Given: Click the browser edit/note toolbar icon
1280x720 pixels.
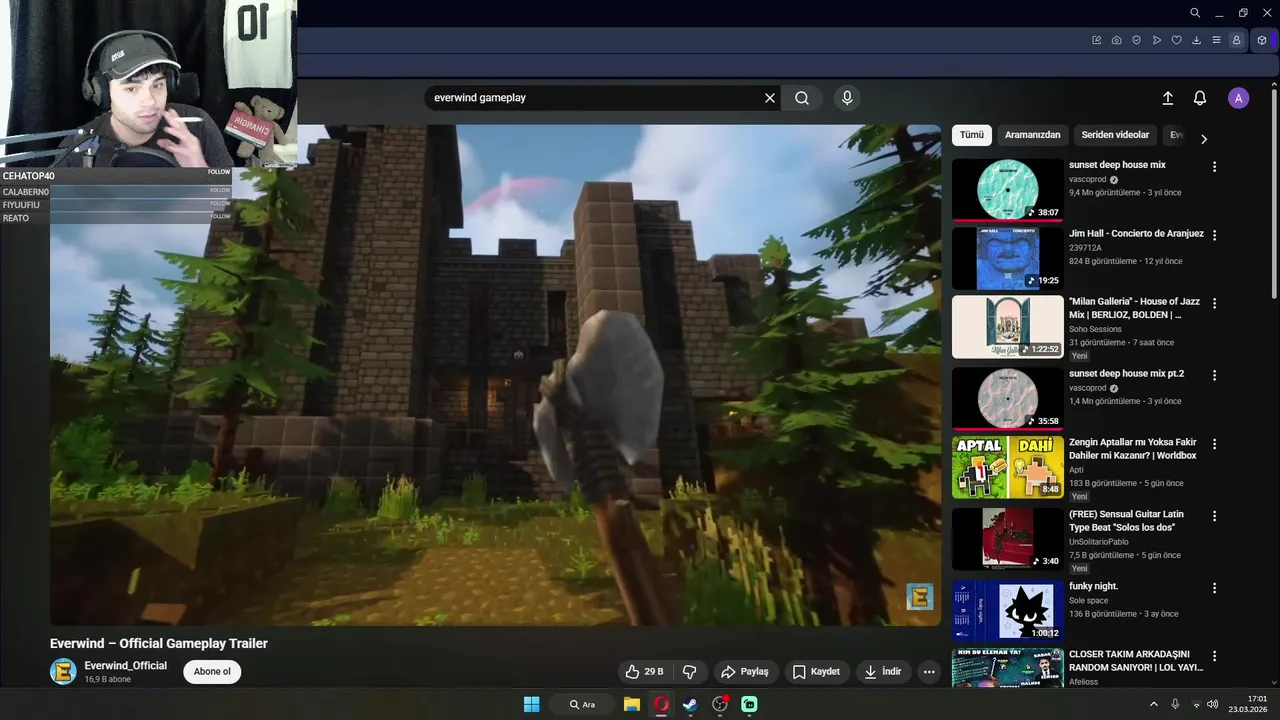Looking at the screenshot, I should point(1097,40).
